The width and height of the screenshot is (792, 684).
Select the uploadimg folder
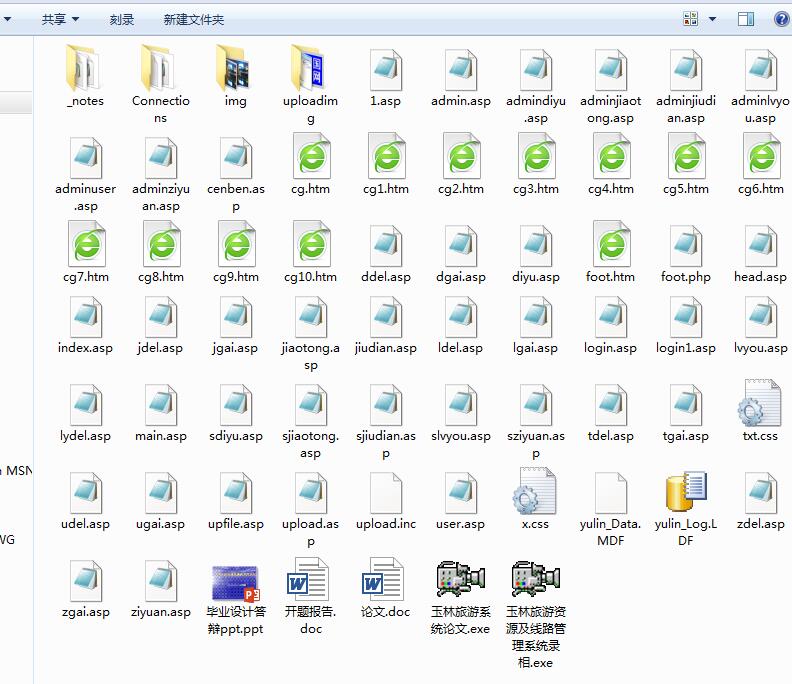tap(310, 68)
